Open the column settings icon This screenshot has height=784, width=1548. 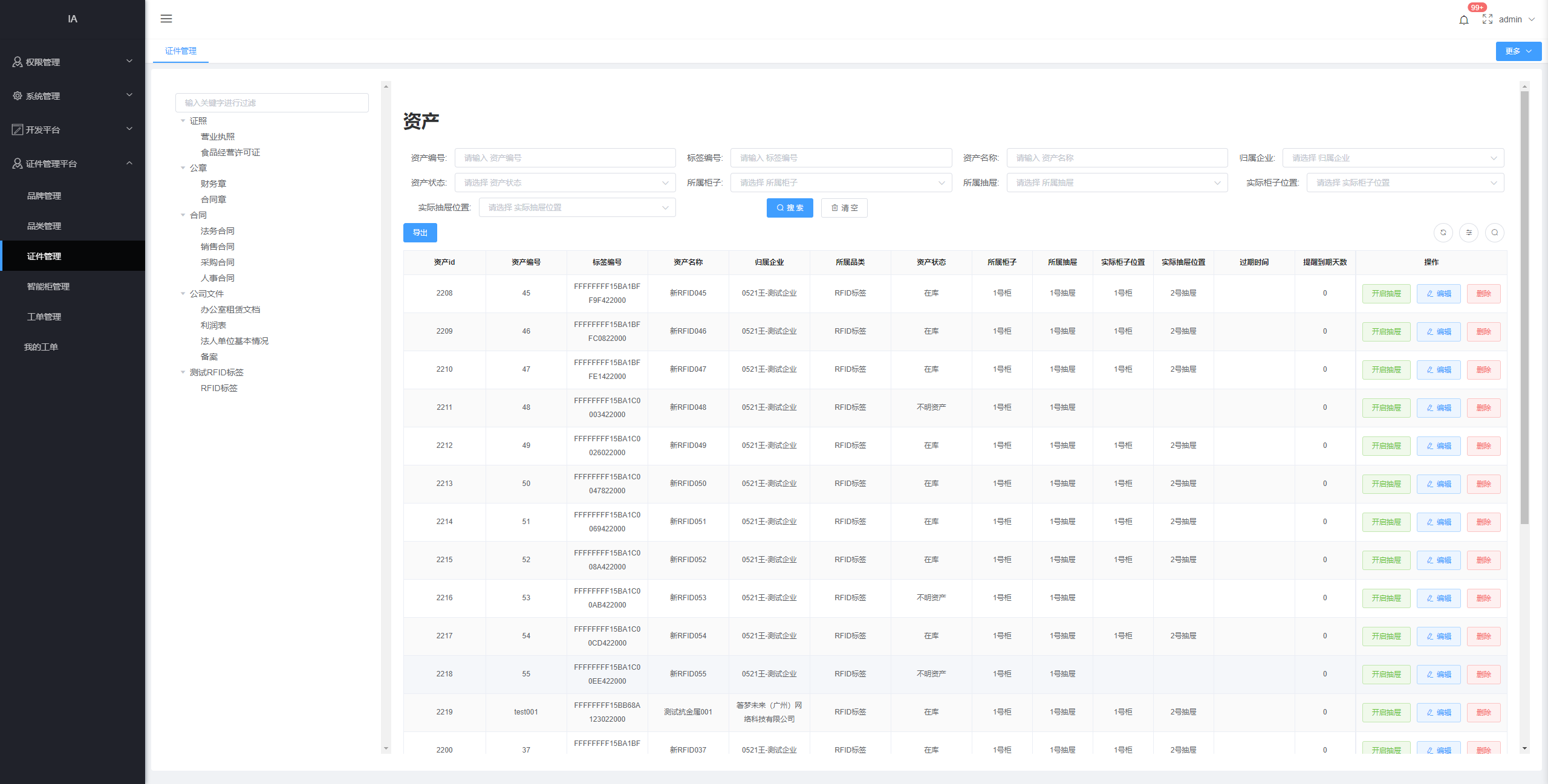[x=1469, y=233]
